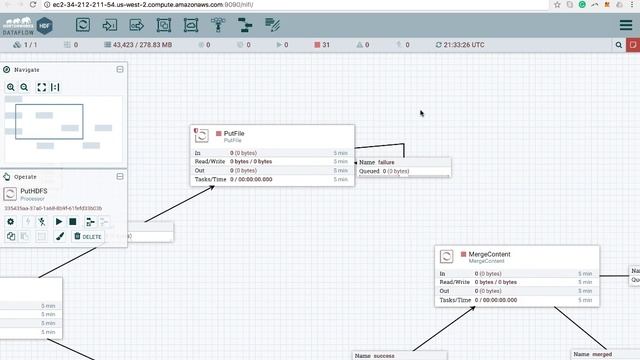This screenshot has height=360, width=640.
Task: Change color with the paintbrush icon
Action: 60,236
